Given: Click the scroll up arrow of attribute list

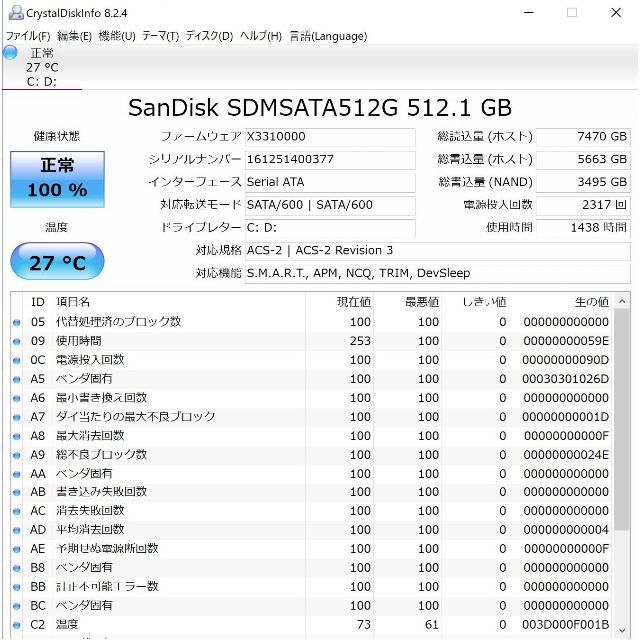Looking at the screenshot, I should coord(622,302).
